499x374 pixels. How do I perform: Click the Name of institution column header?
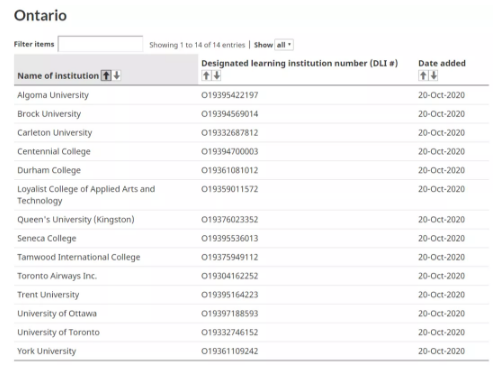[x=58, y=76]
